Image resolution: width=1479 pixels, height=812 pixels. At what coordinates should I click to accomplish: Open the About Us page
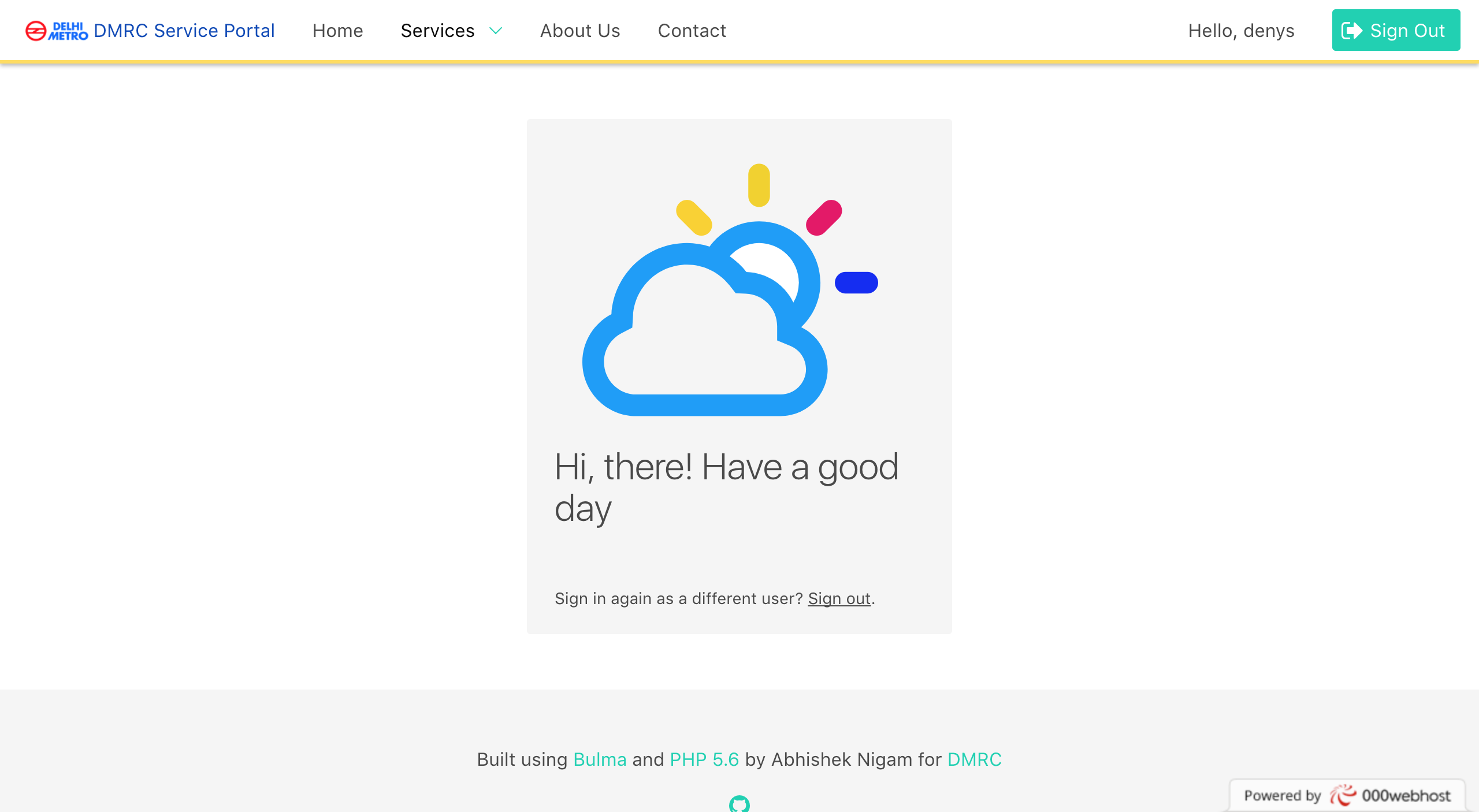[579, 31]
